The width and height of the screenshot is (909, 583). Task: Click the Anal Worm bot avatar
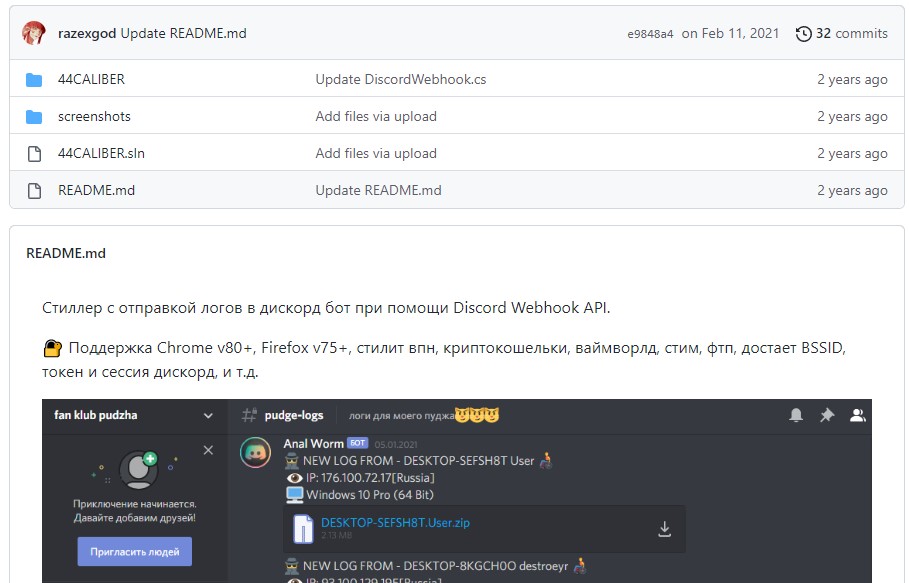(x=256, y=453)
